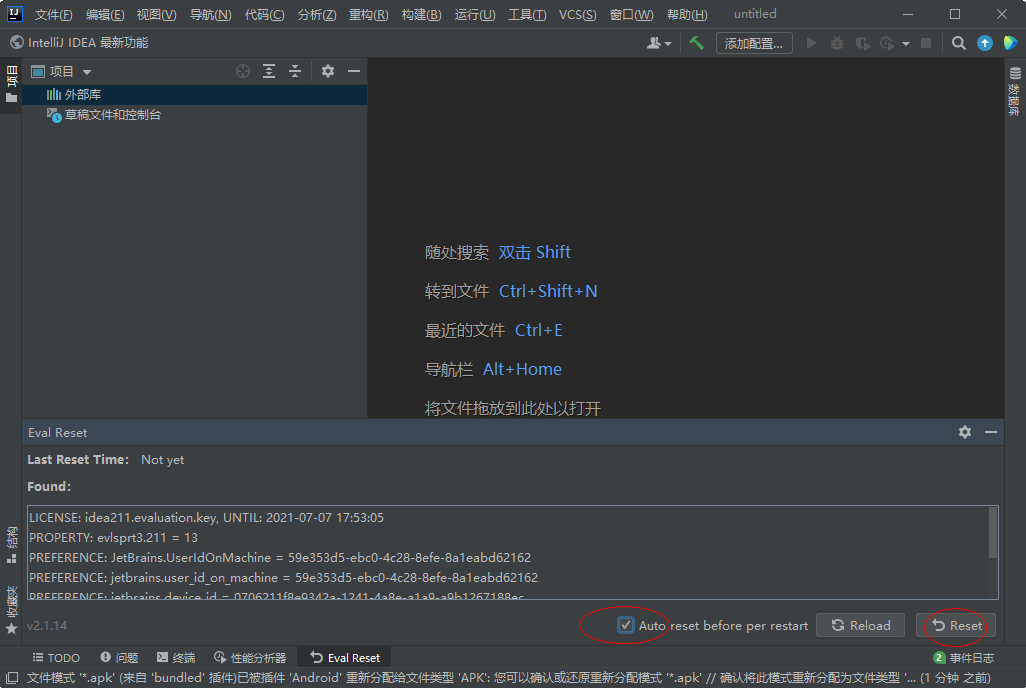Click the Reset button
This screenshot has height=688, width=1026.
click(956, 625)
